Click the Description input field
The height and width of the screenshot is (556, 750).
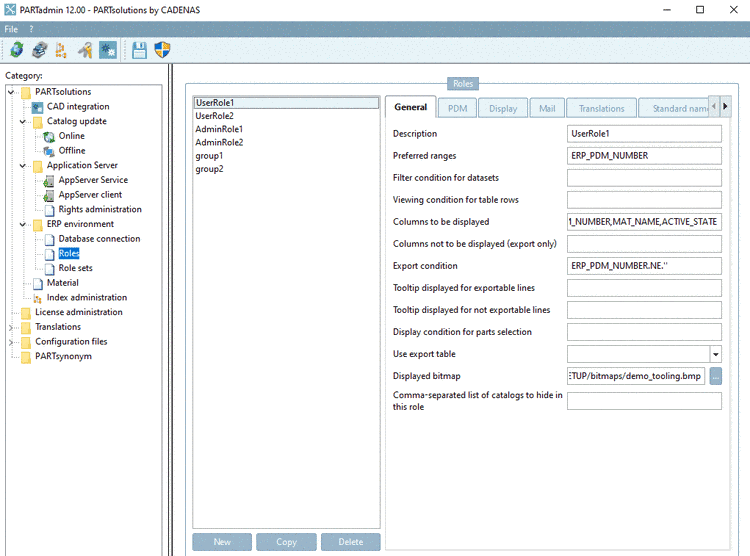(x=644, y=134)
